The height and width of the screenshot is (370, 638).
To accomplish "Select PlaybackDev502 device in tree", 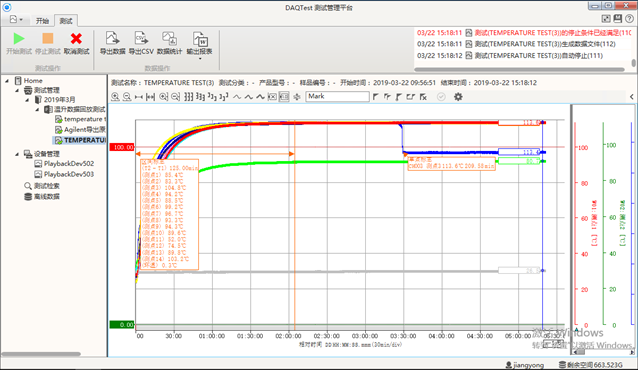I will (x=69, y=164).
